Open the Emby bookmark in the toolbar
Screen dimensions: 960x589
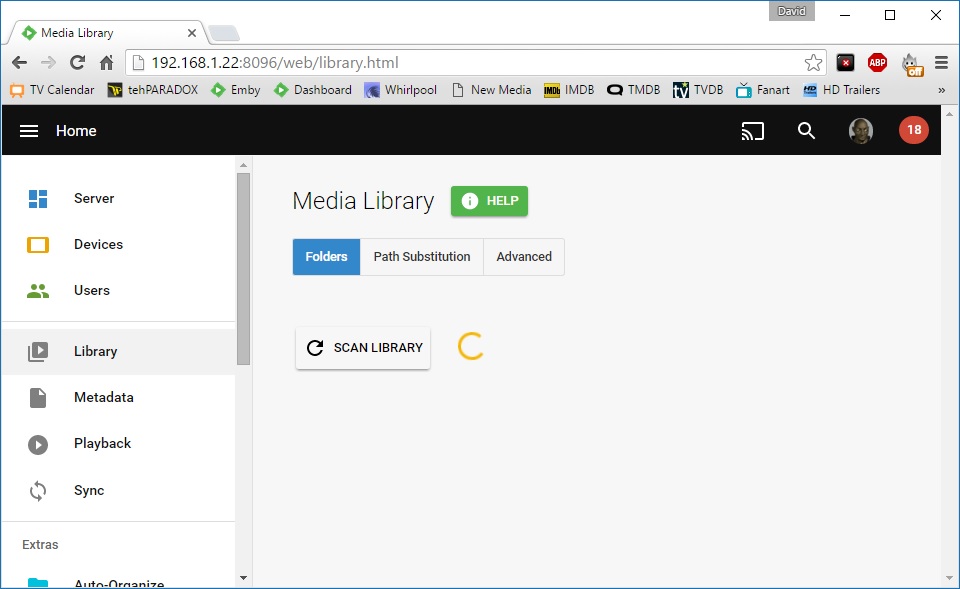coord(235,89)
